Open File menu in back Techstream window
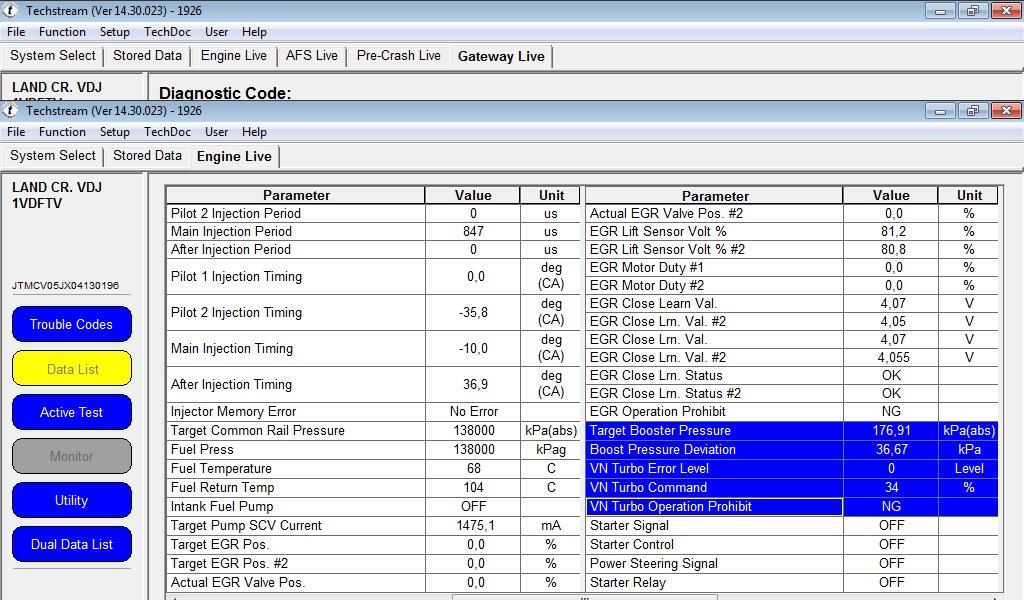The image size is (1024, 600). (x=16, y=32)
